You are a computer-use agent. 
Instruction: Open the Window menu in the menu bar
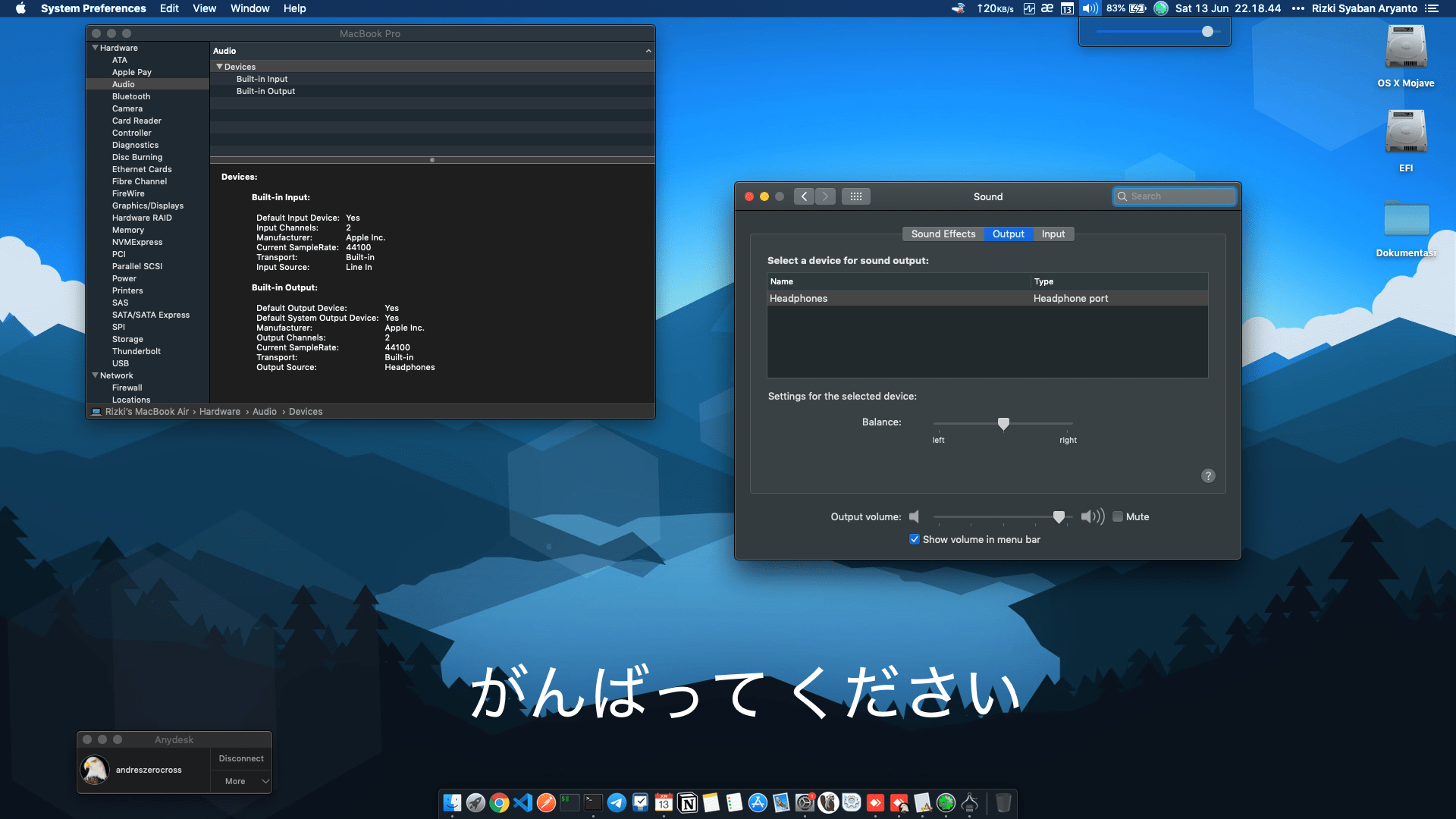click(249, 8)
